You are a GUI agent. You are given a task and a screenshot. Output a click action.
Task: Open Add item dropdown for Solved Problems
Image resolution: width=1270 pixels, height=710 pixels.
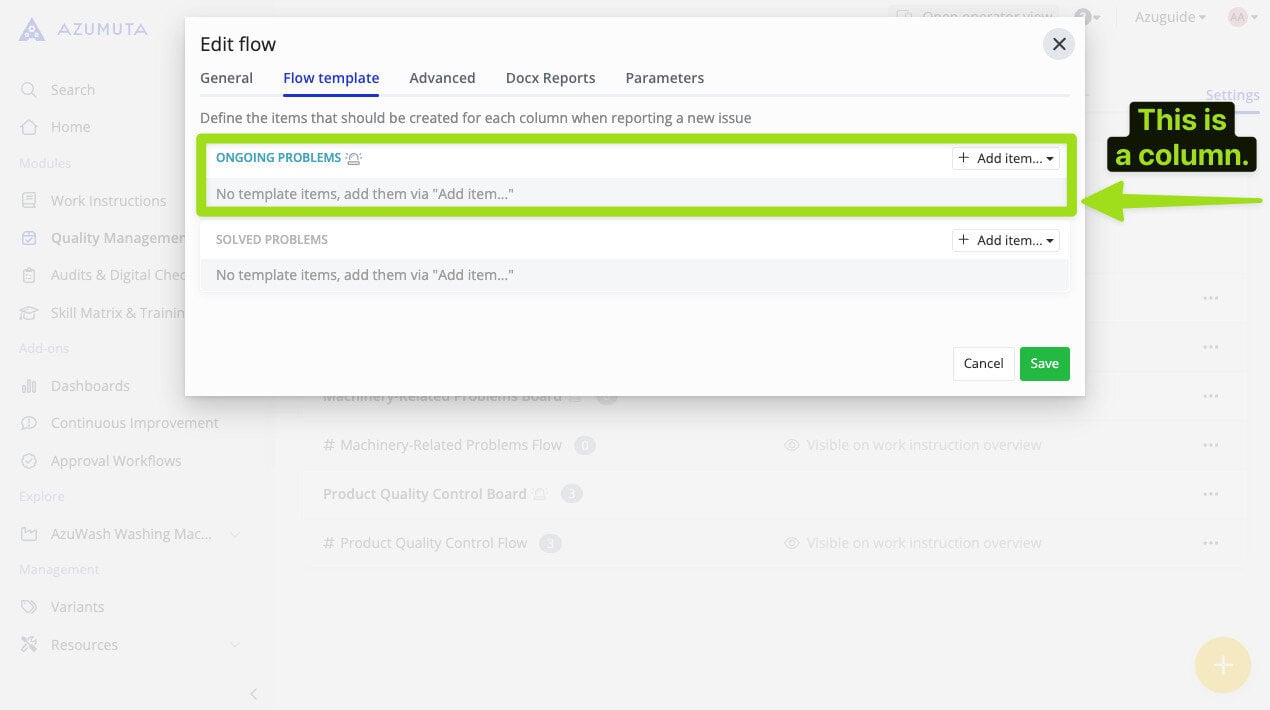click(1005, 240)
